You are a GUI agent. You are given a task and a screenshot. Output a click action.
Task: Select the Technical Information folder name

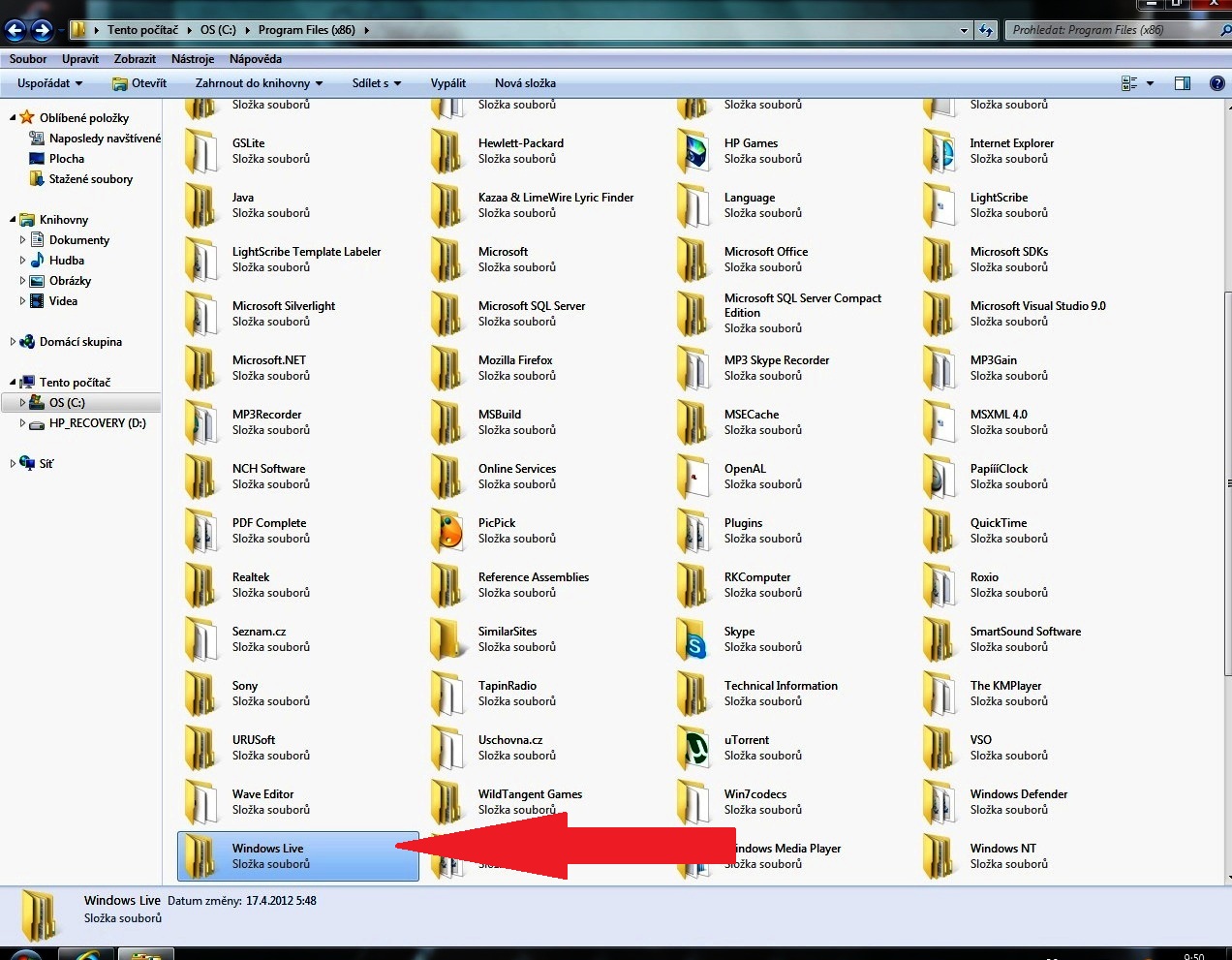(781, 686)
